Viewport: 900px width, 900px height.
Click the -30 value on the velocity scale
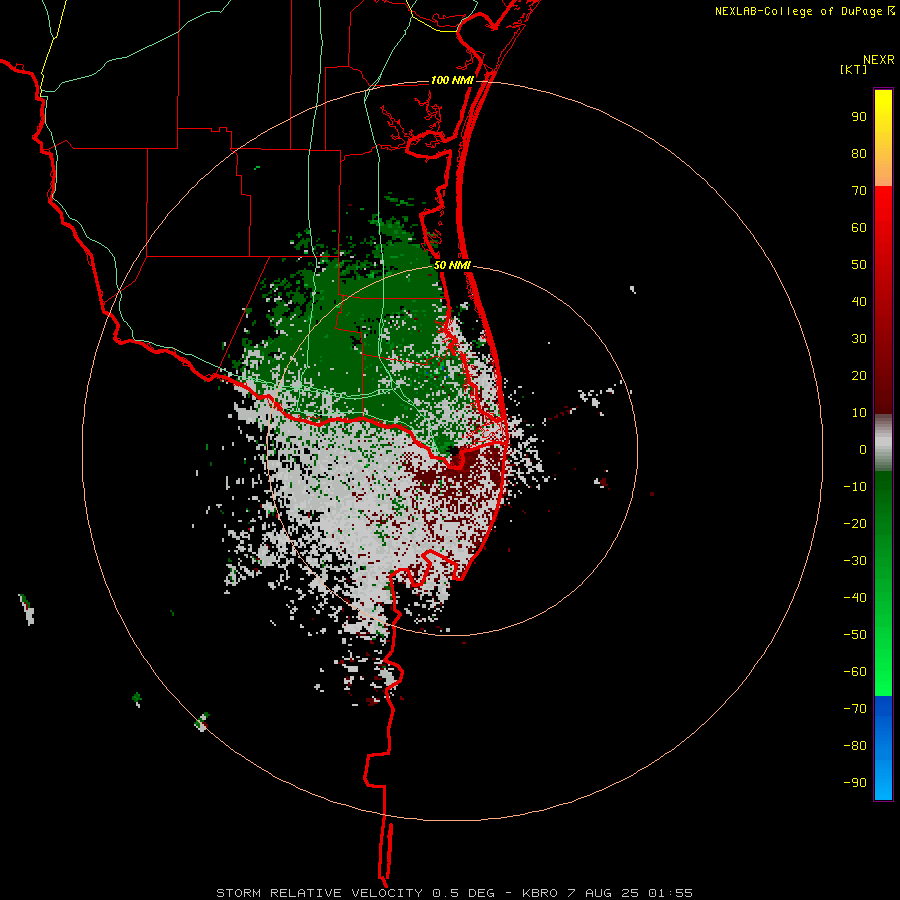click(x=855, y=561)
